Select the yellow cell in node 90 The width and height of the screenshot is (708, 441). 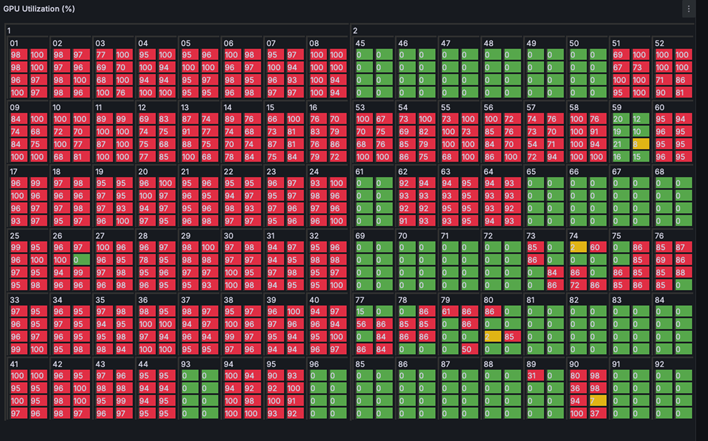[598, 400]
